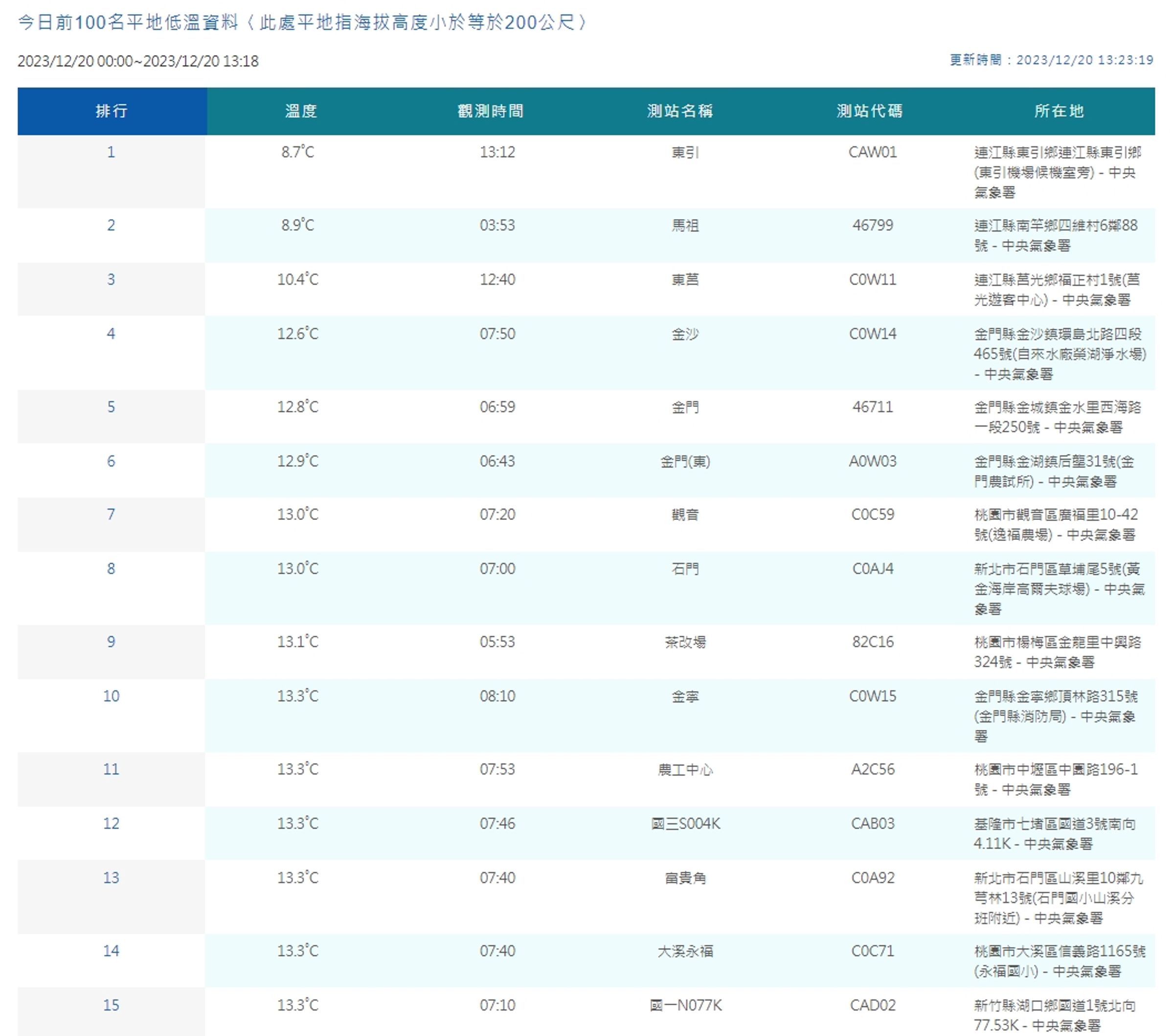Select station name 東莒
The image size is (1174, 1036).
pos(685,280)
